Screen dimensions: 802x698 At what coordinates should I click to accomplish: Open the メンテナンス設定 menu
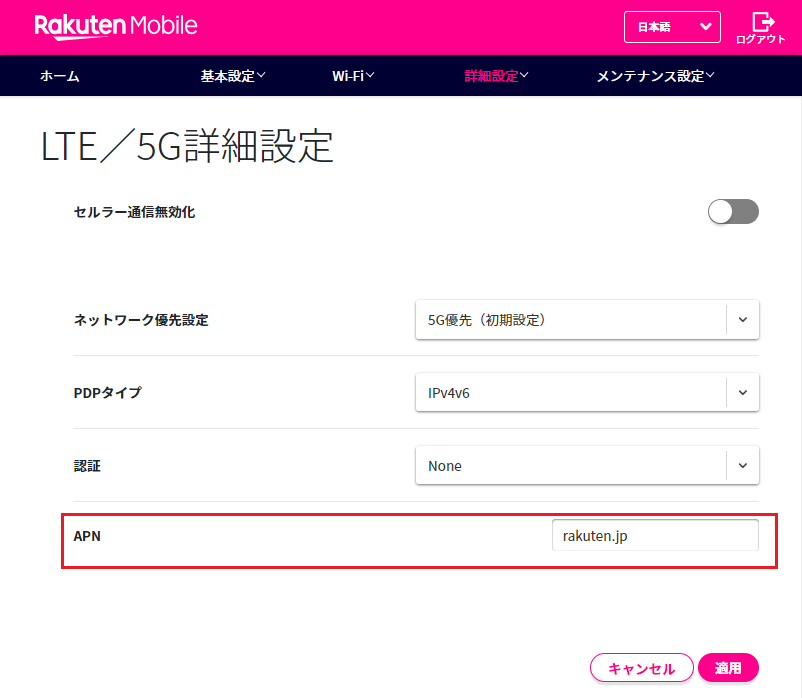(x=655, y=76)
